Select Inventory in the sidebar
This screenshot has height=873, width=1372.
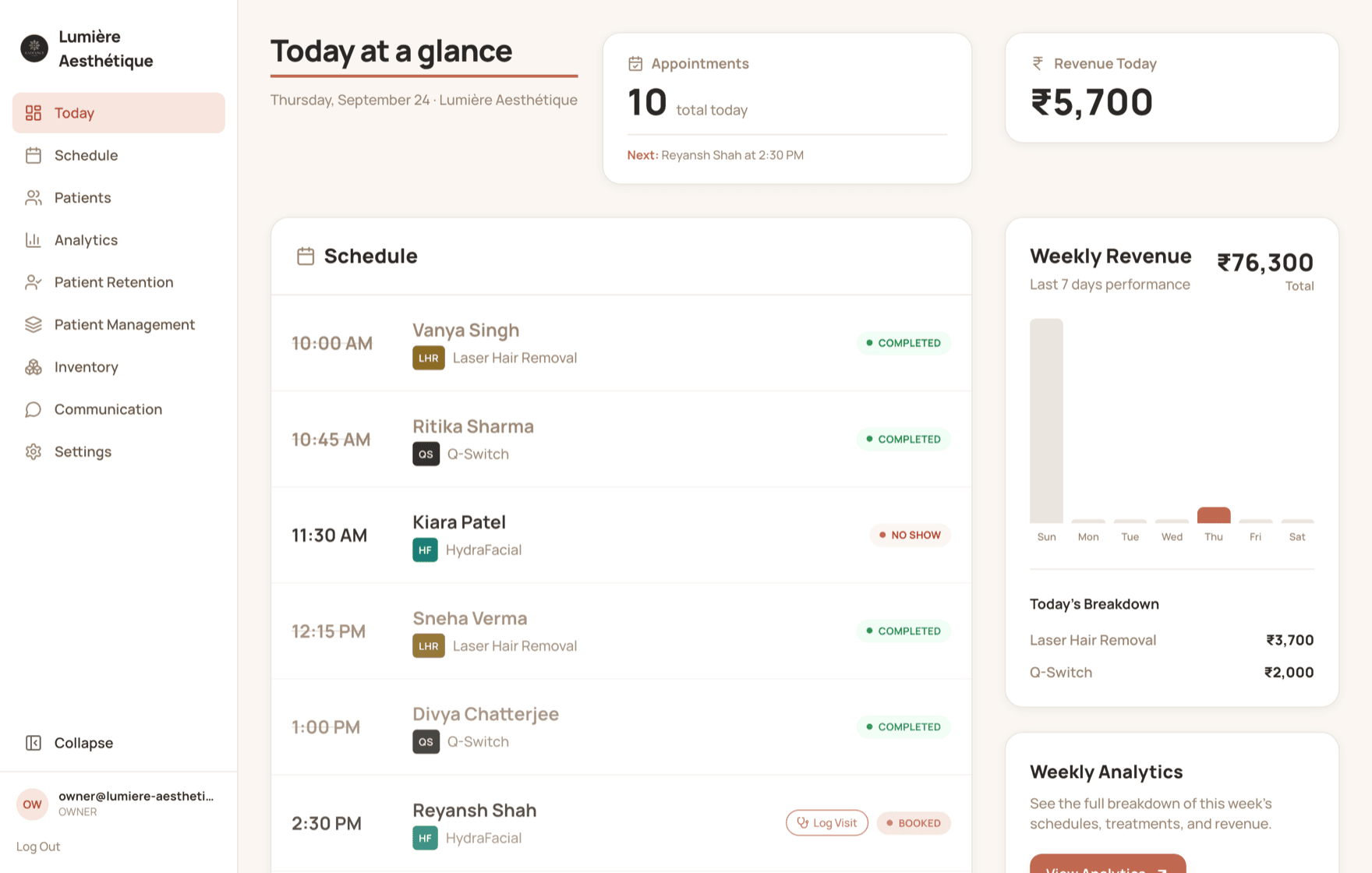click(118, 367)
